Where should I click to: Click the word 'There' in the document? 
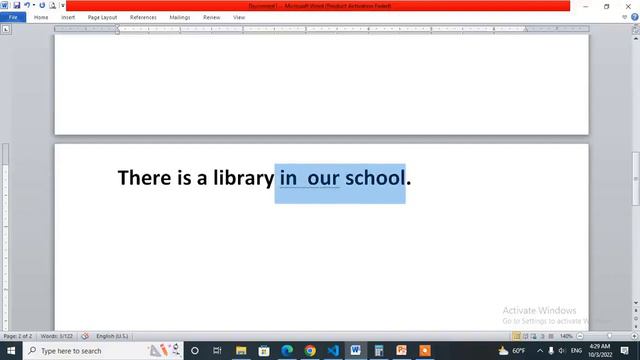144,178
